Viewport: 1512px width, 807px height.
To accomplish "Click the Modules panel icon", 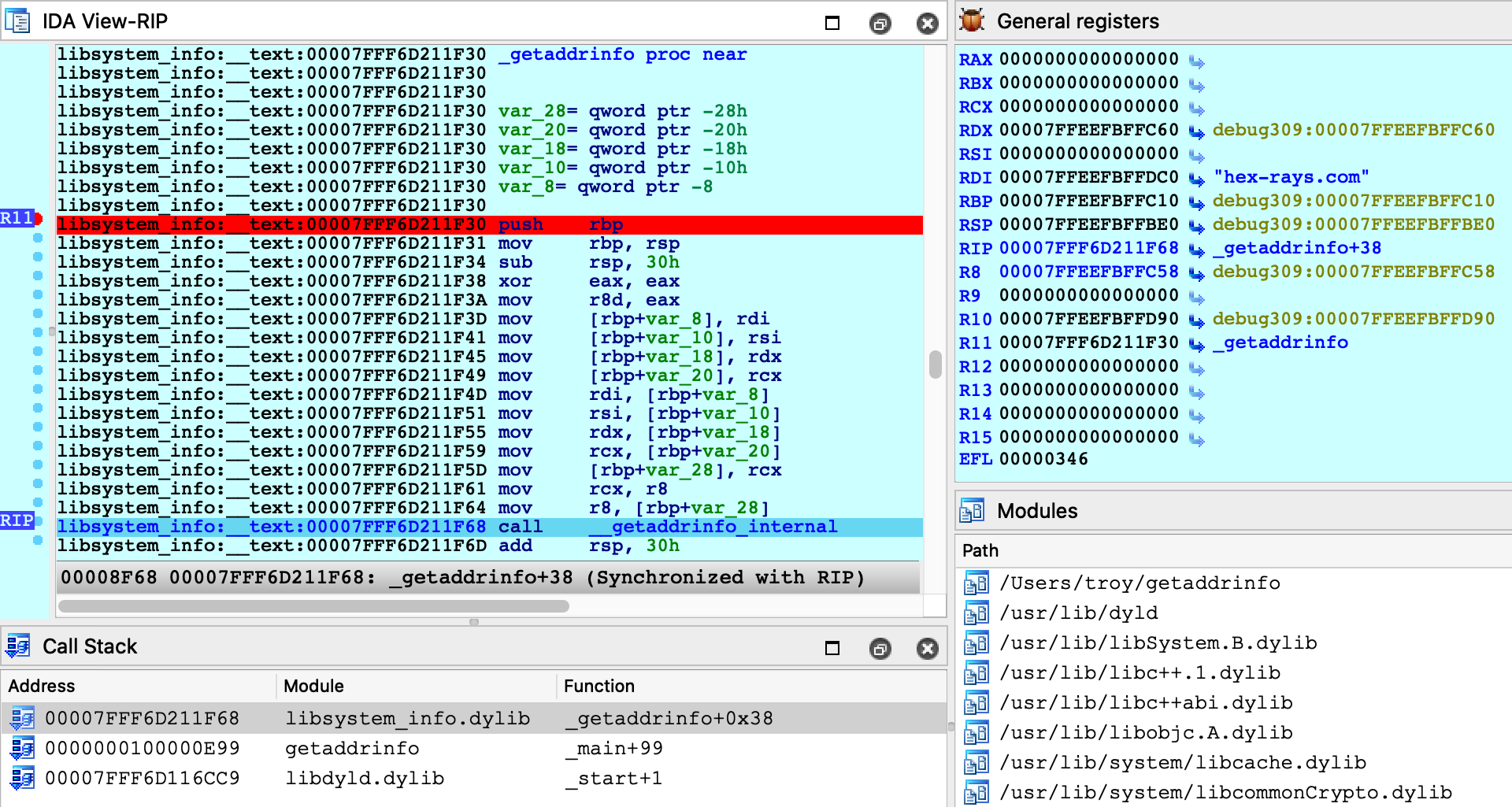I will pyautogui.click(x=972, y=511).
